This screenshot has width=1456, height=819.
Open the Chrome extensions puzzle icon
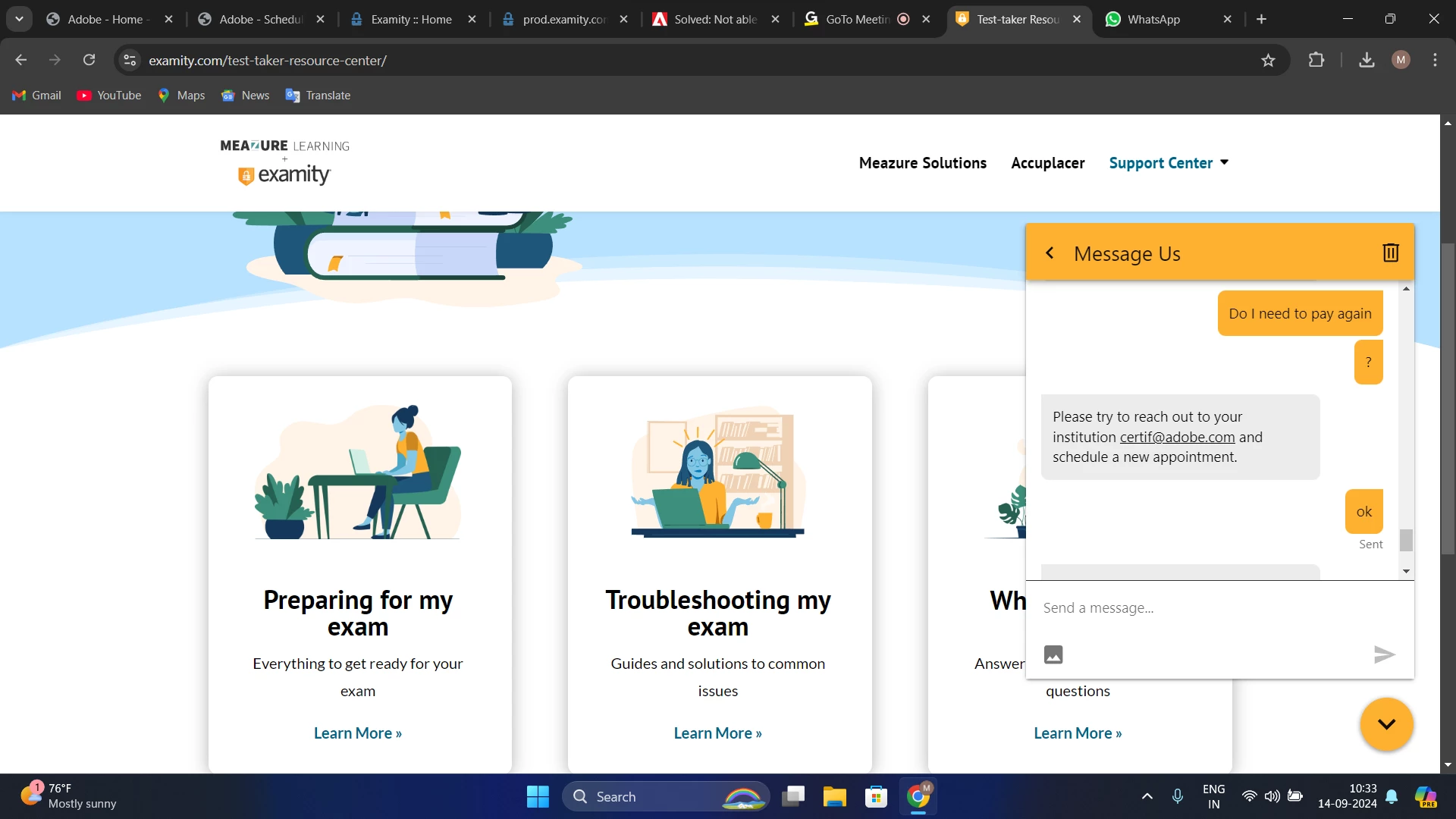coord(1316,60)
